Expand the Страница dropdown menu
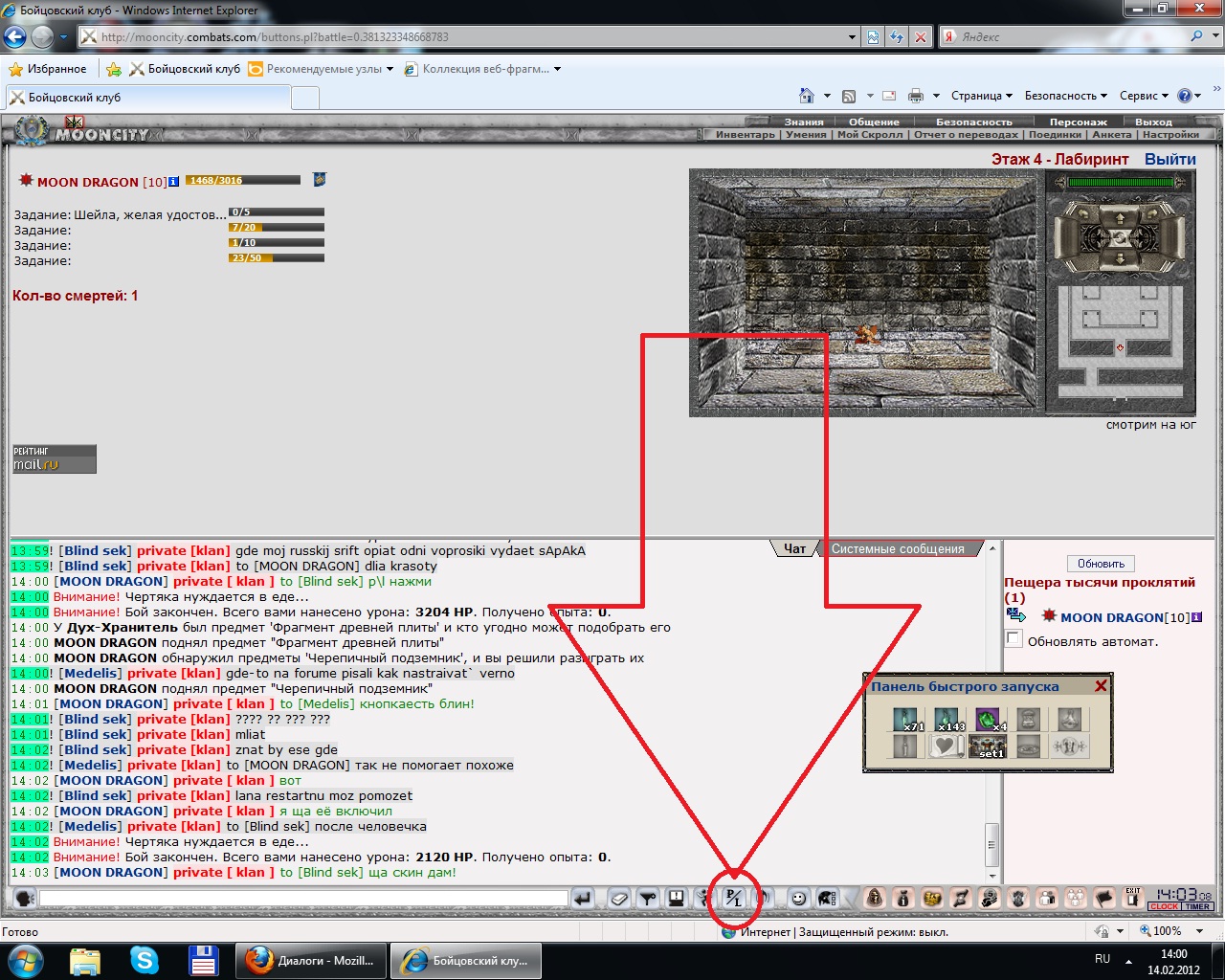The width and height of the screenshot is (1225, 980). point(982,96)
